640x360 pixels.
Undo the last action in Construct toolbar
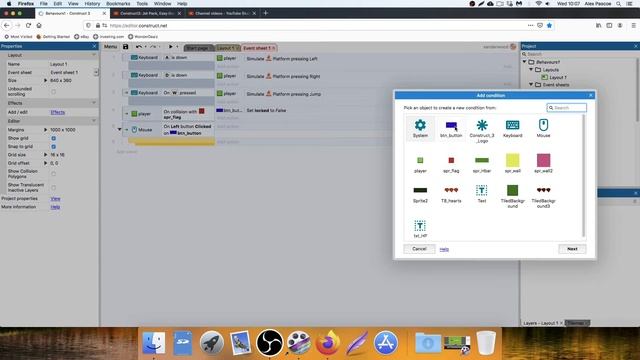139,47
